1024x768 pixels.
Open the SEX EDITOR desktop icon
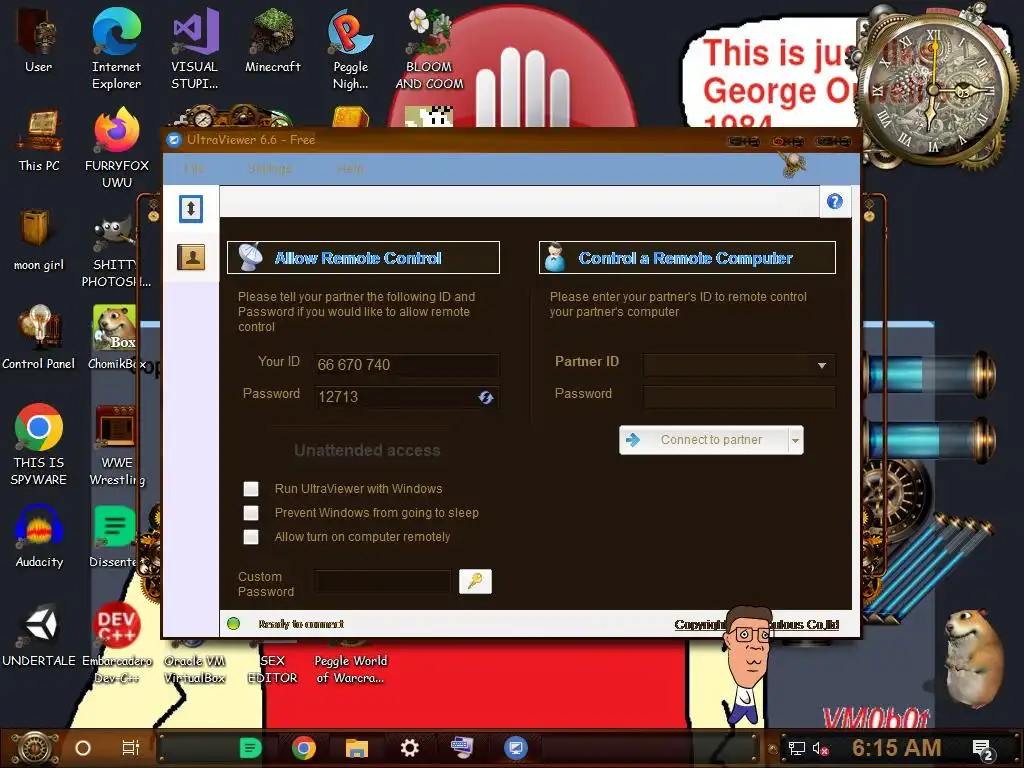tap(272, 662)
